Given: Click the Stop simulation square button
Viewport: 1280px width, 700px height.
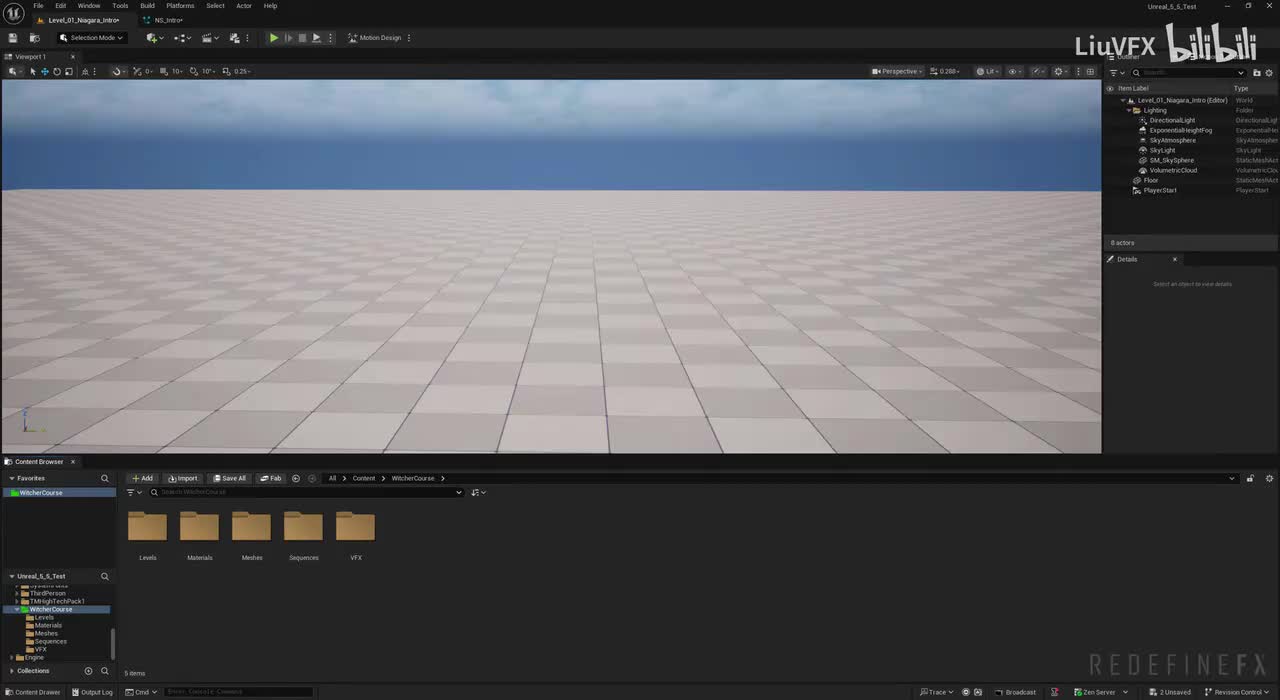Looking at the screenshot, I should [x=302, y=38].
